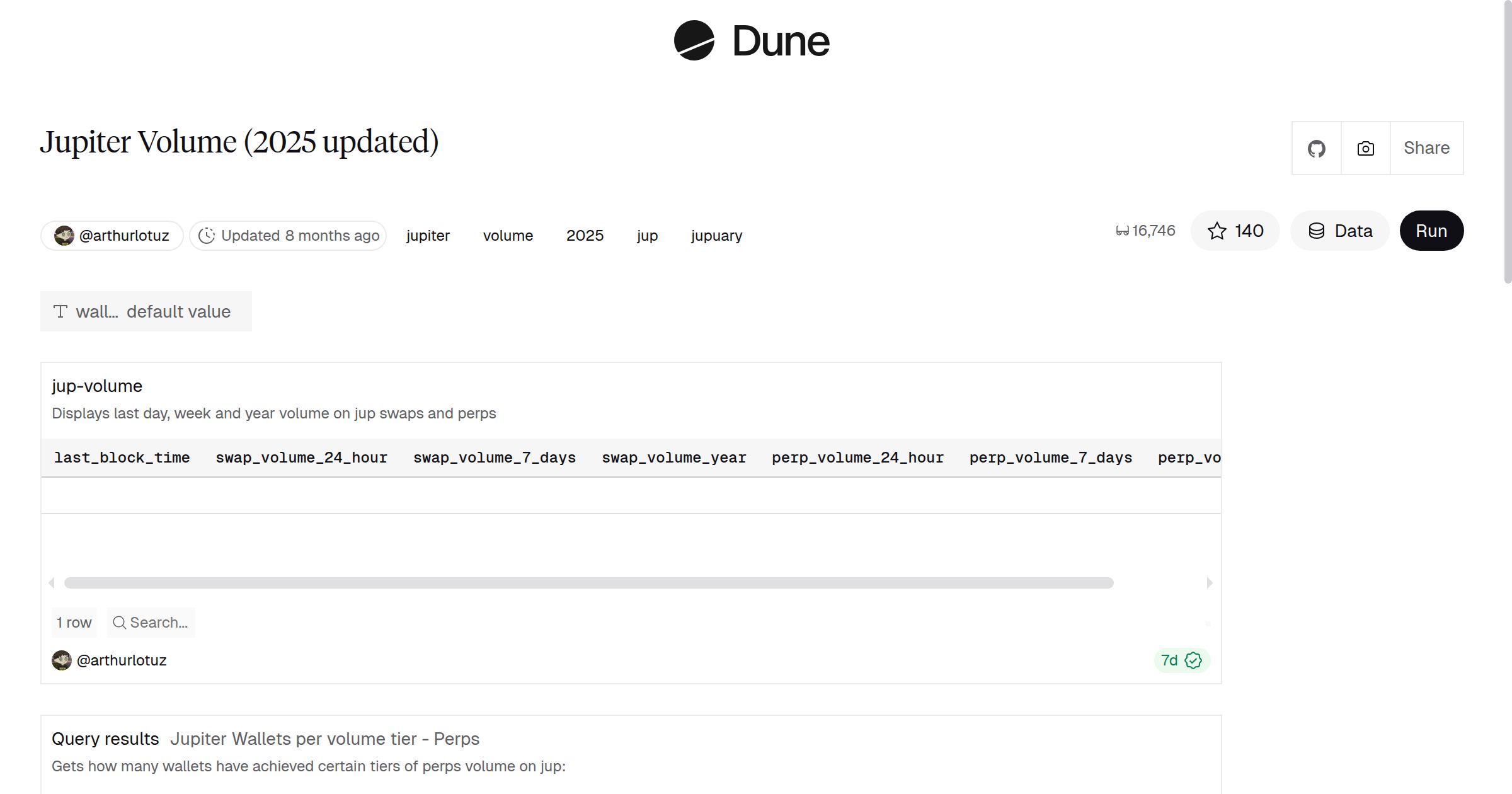Open @arthurlotuz profile avatar at the top
The width and height of the screenshot is (1512, 794).
[x=64, y=234]
